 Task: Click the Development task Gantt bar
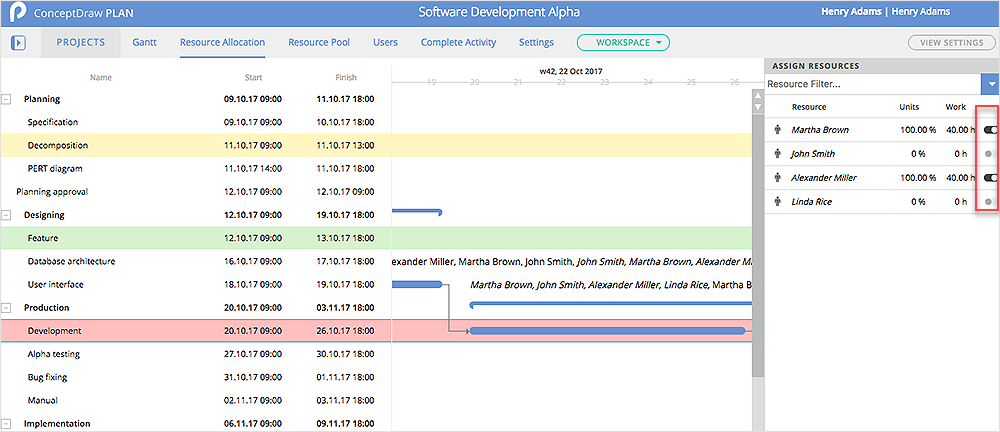[607, 331]
